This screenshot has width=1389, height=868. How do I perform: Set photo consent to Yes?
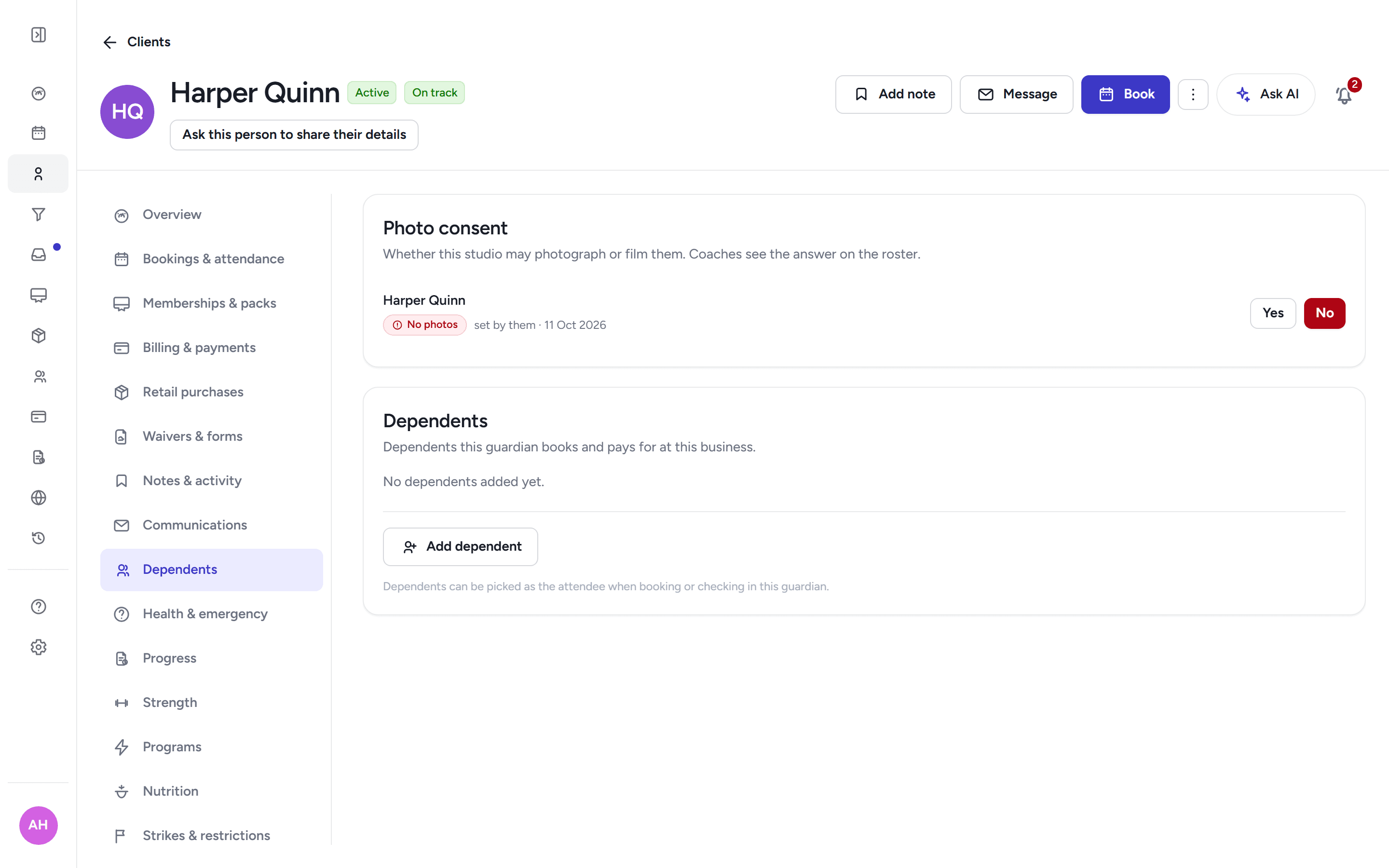(1272, 313)
